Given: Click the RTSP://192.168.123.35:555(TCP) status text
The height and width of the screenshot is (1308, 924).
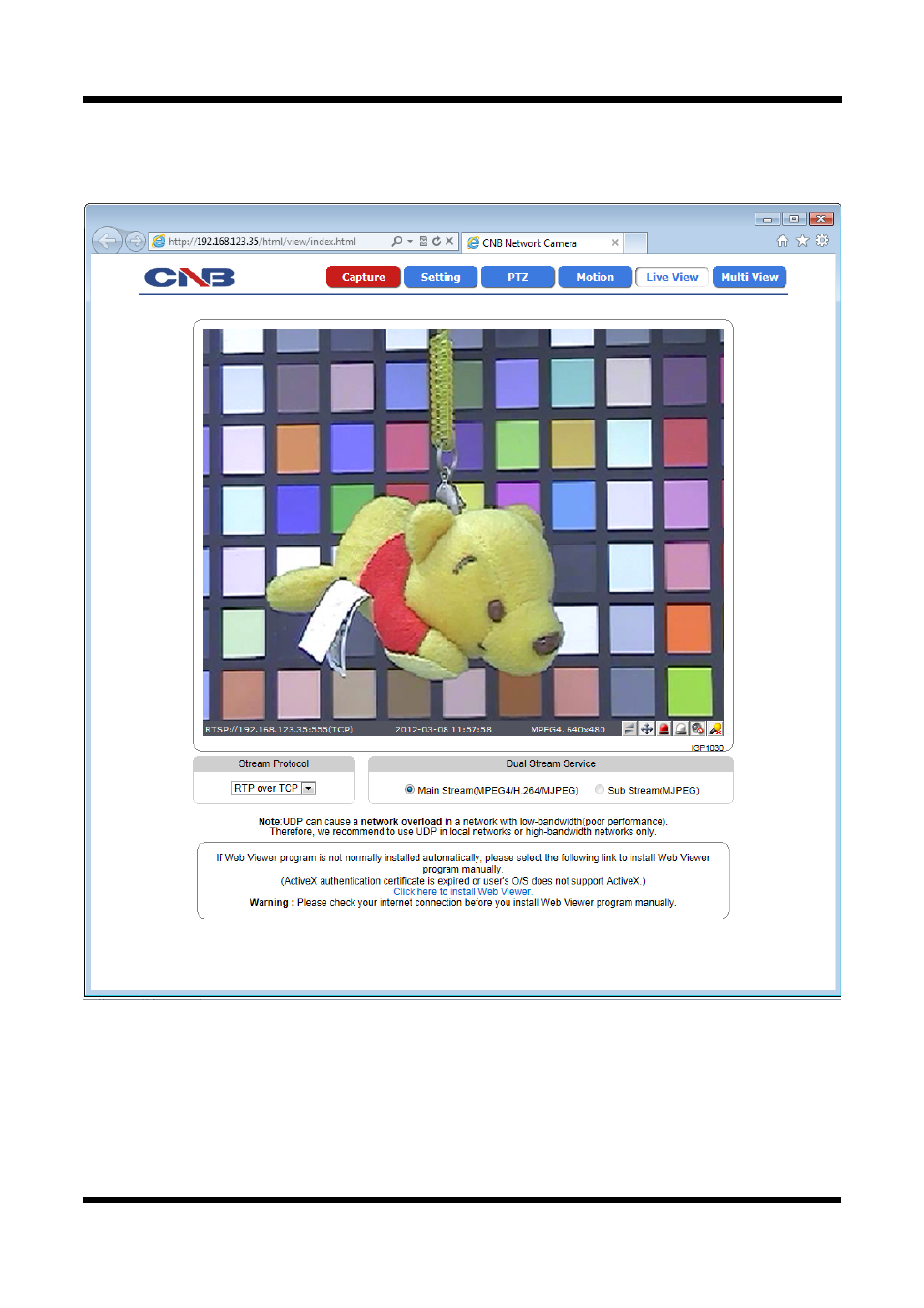Looking at the screenshot, I should [279, 730].
